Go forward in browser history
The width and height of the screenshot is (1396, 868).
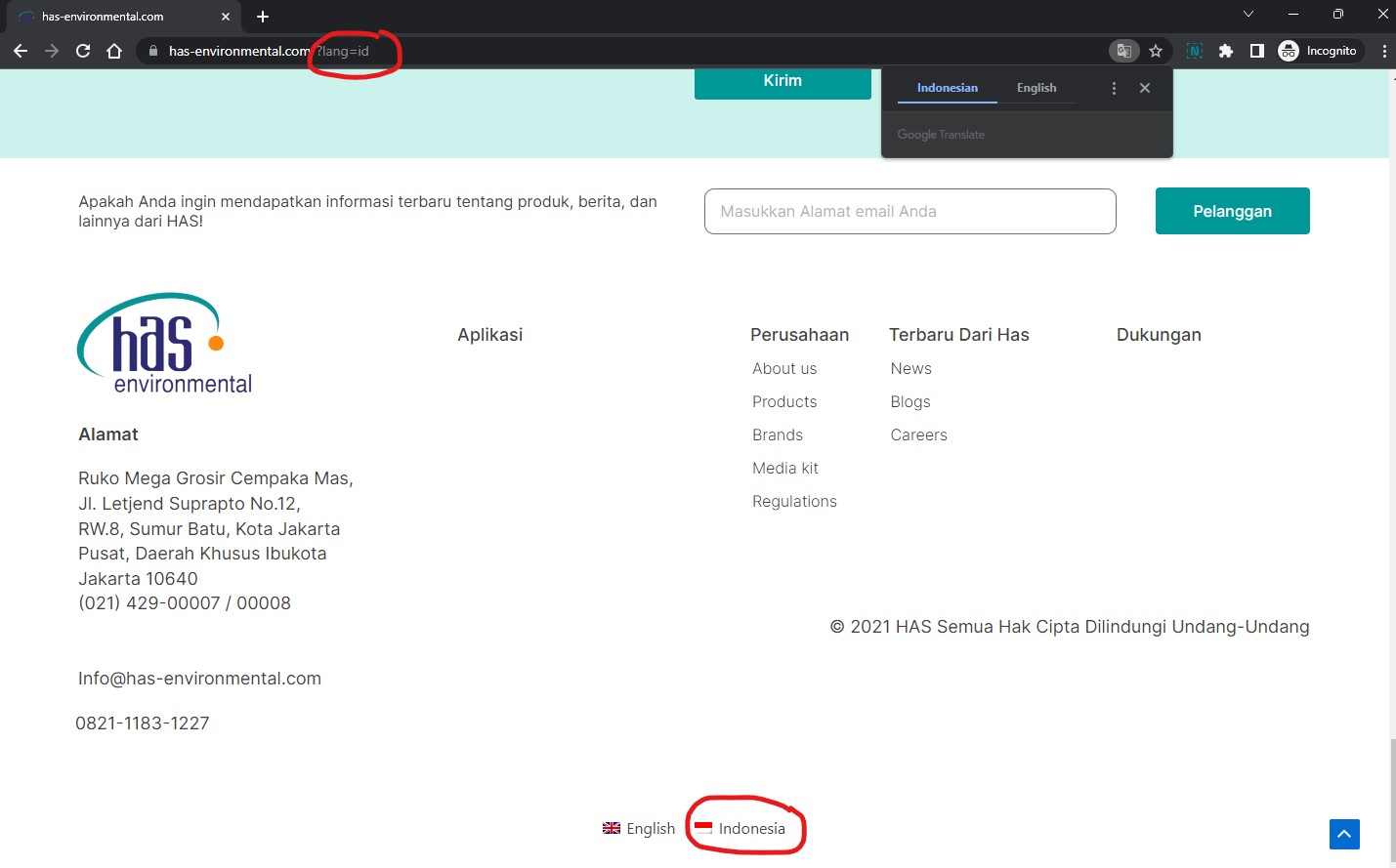pyautogui.click(x=52, y=51)
